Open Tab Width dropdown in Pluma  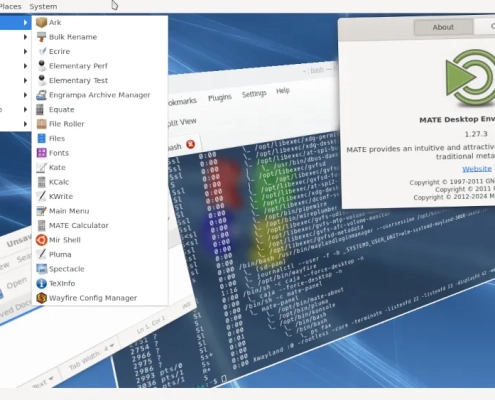tap(91, 357)
